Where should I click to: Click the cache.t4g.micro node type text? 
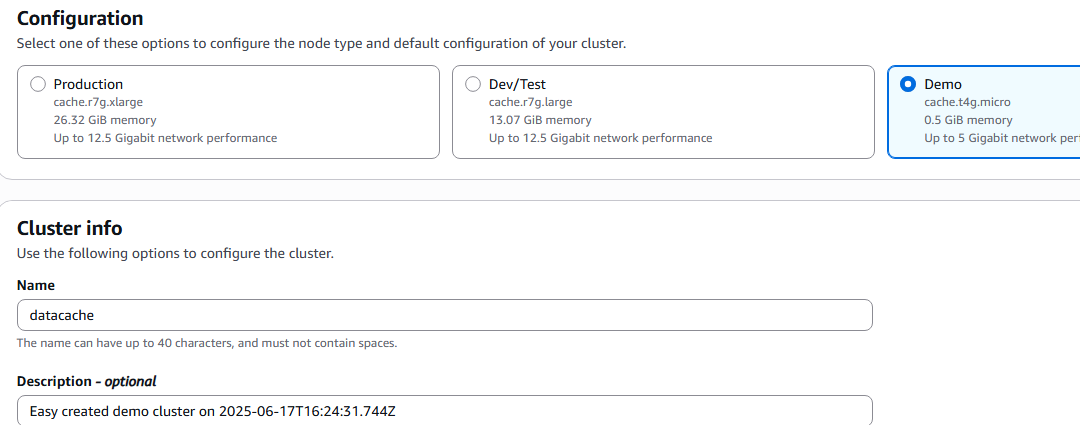(x=967, y=102)
